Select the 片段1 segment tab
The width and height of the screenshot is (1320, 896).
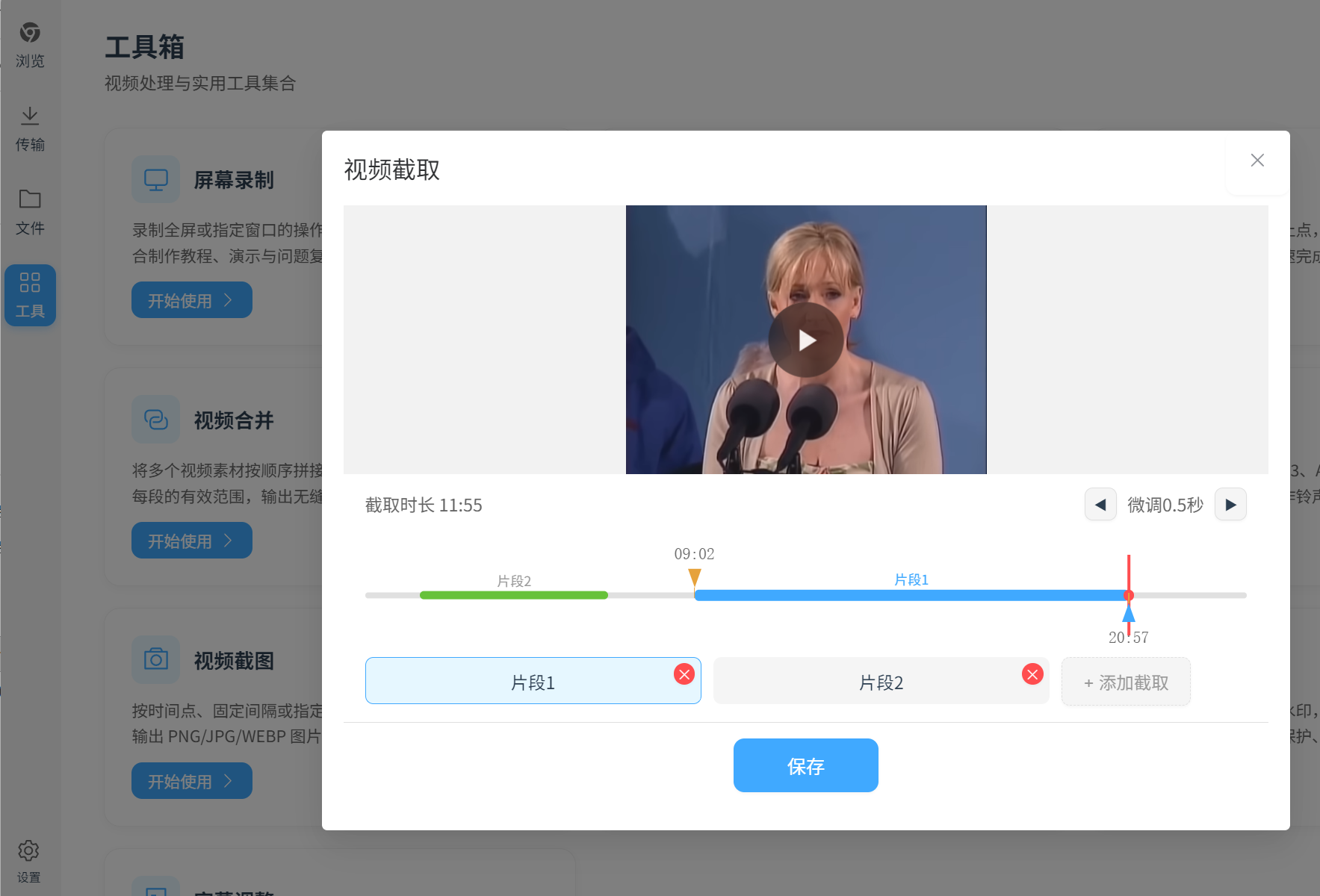533,681
